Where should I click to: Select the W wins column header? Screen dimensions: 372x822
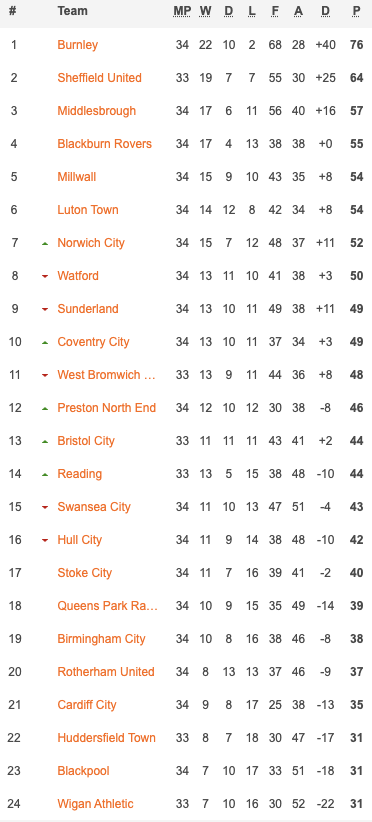(x=205, y=11)
